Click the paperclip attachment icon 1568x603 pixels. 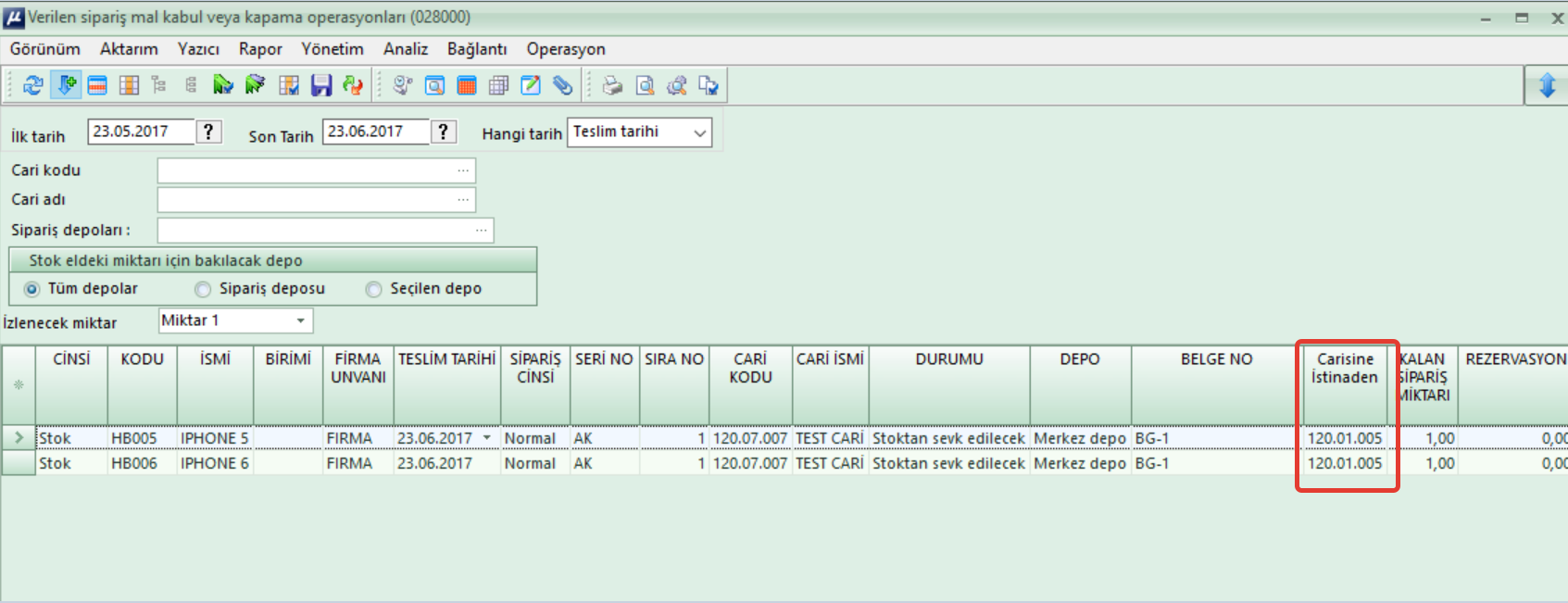tap(562, 85)
